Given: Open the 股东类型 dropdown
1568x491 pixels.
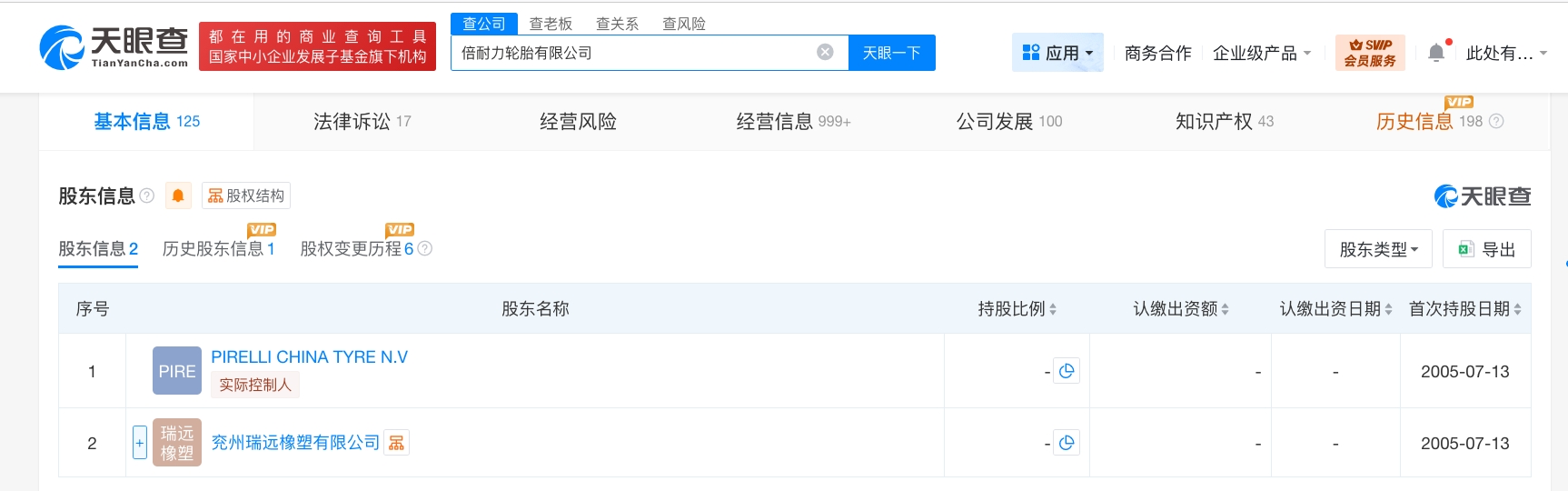Looking at the screenshot, I should click(1377, 249).
